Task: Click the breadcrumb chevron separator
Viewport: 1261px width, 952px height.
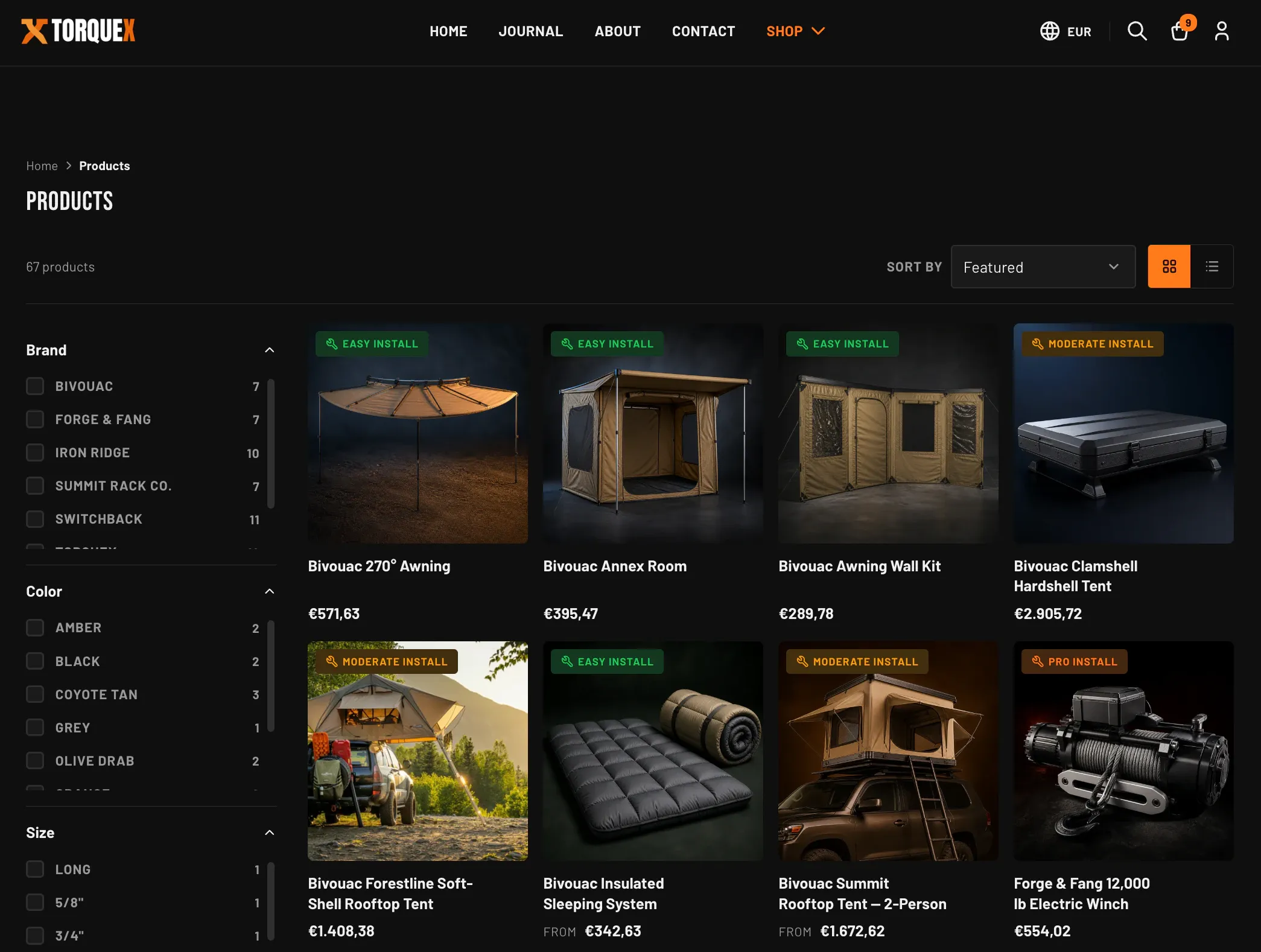Action: tap(69, 166)
